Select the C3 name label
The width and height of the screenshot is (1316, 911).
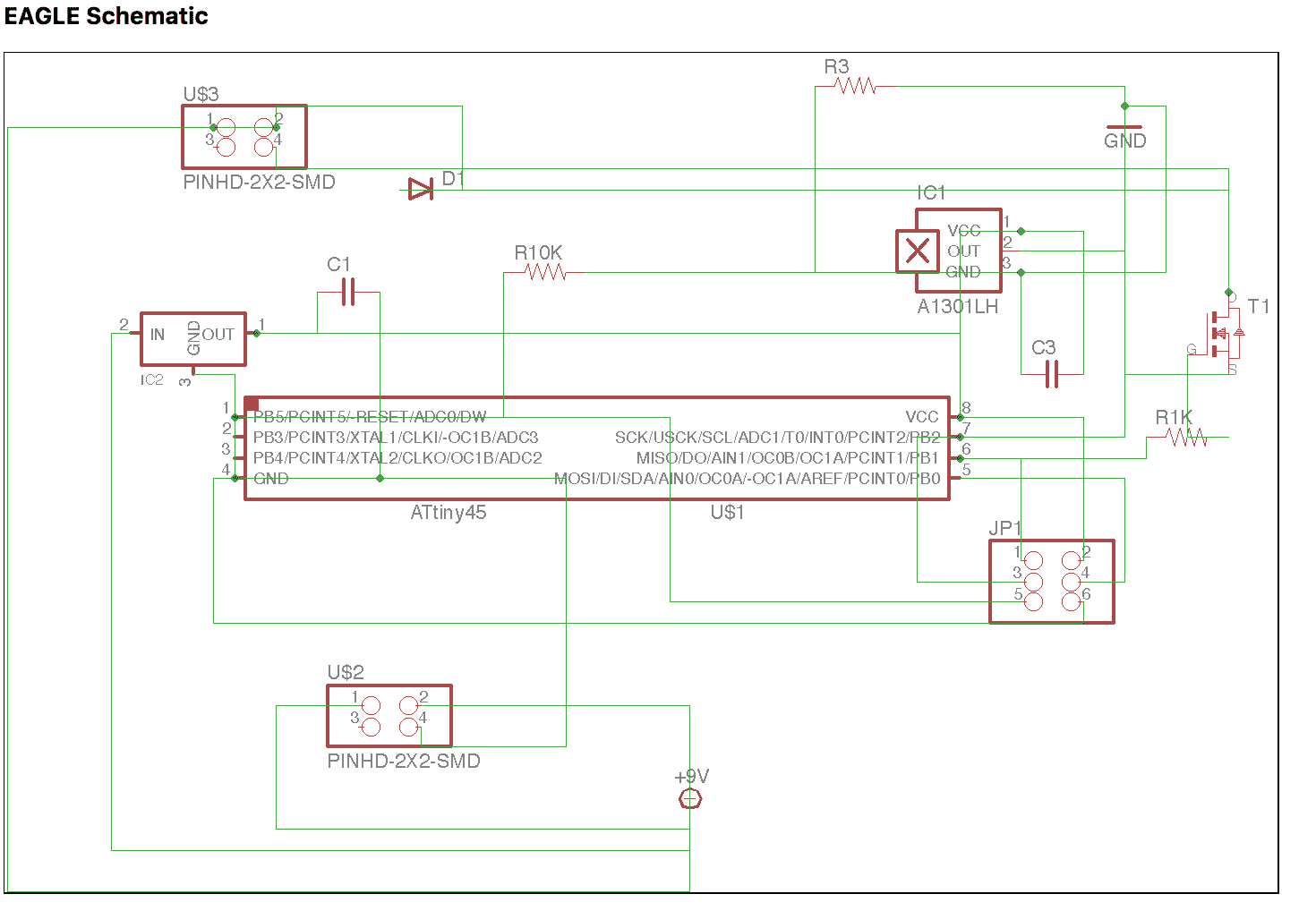tap(1043, 347)
